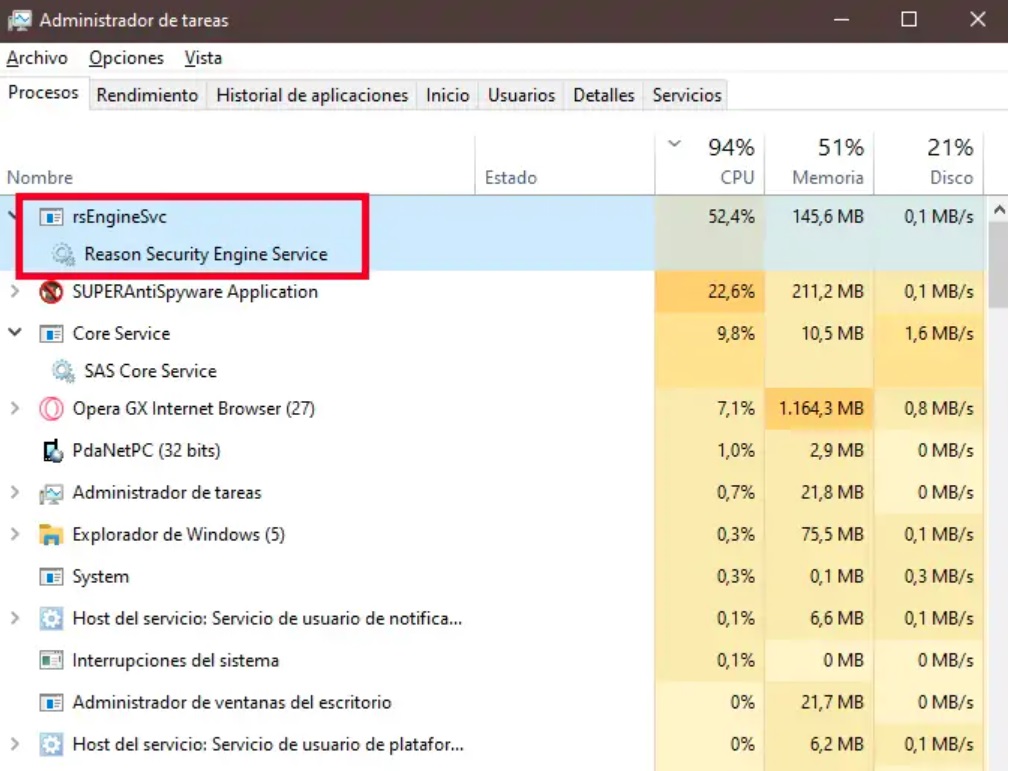Click the Opera GX Internet Browser icon
This screenshot has height=771, width=1011.
(x=51, y=409)
